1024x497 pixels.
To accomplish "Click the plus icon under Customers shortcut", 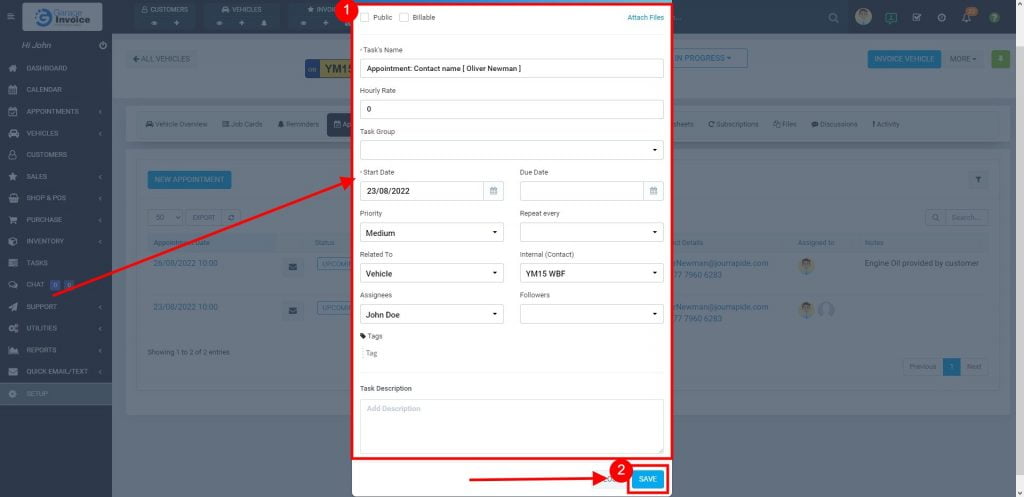I will pos(176,23).
